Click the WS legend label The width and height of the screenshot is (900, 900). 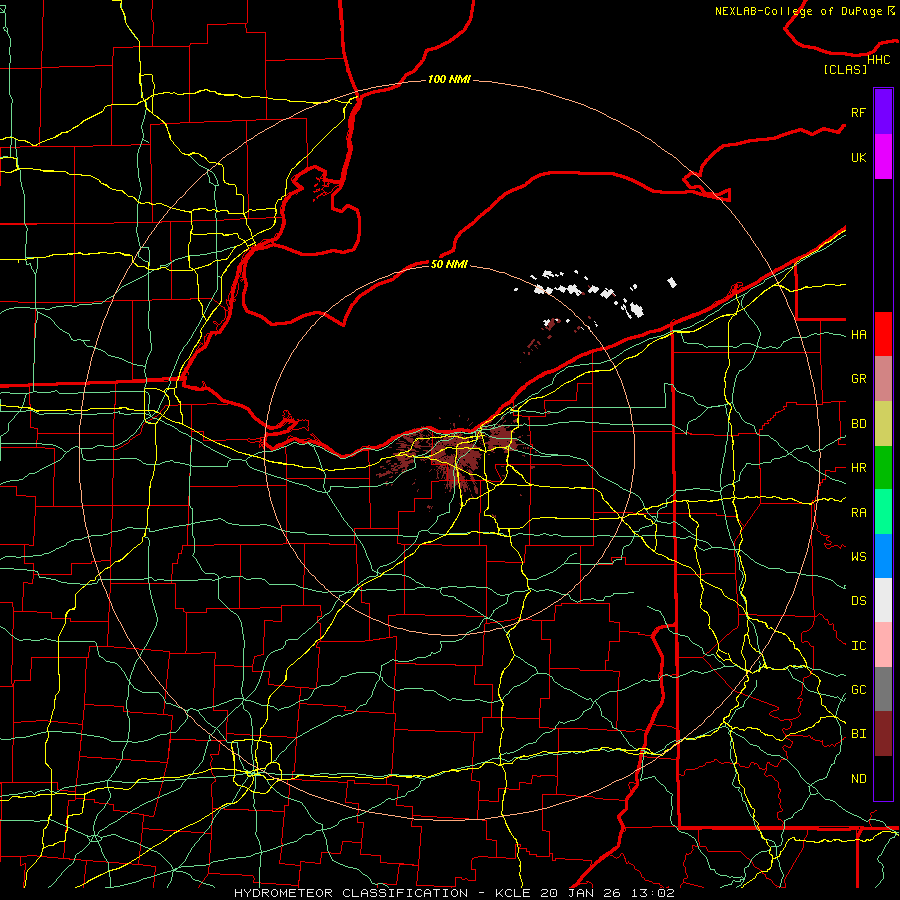(x=858, y=557)
